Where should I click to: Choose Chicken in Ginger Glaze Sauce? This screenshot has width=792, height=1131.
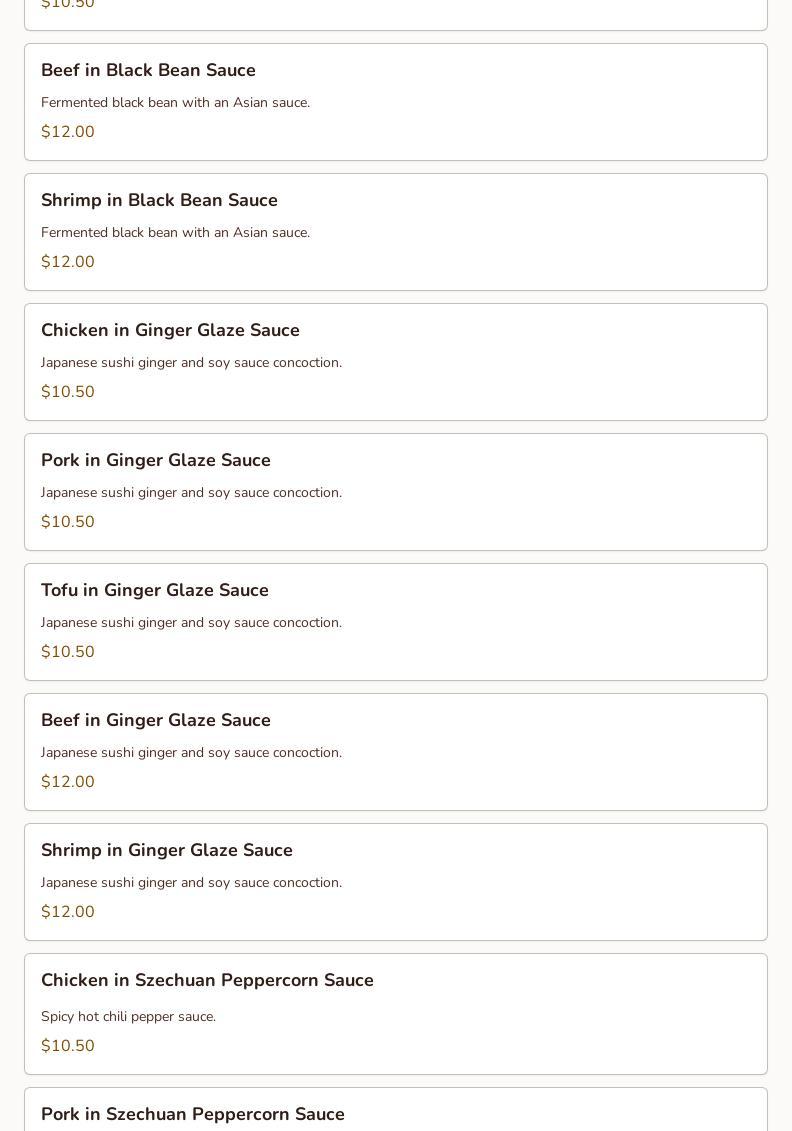[x=170, y=330]
